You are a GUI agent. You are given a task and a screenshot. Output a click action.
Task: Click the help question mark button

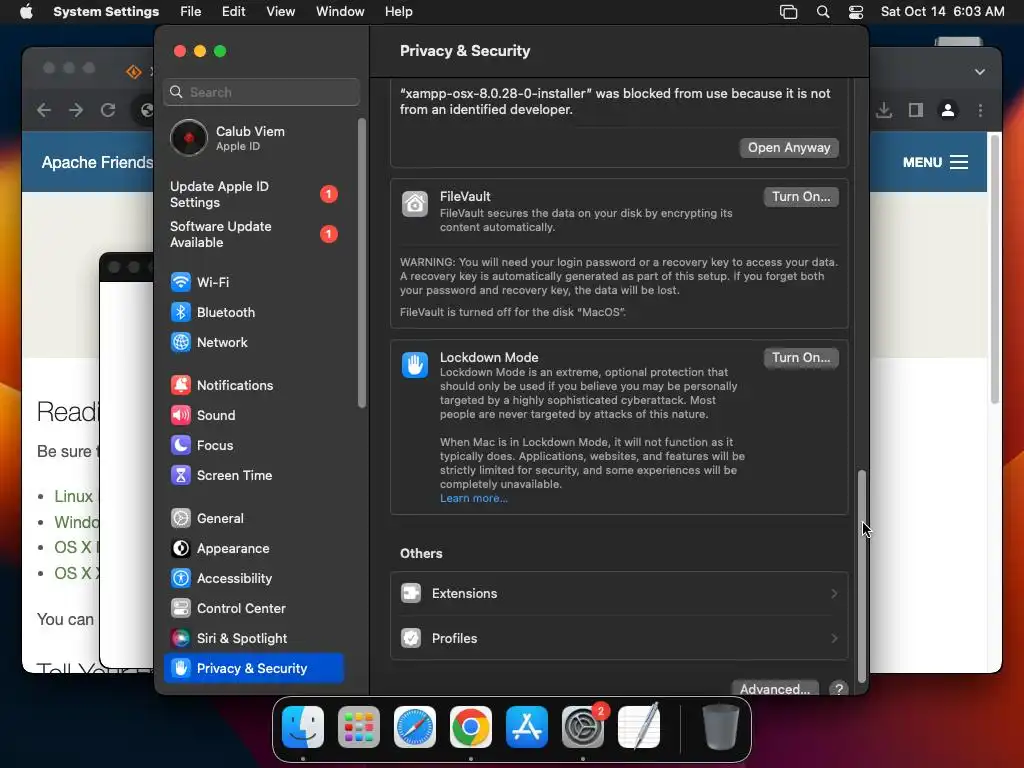point(839,688)
